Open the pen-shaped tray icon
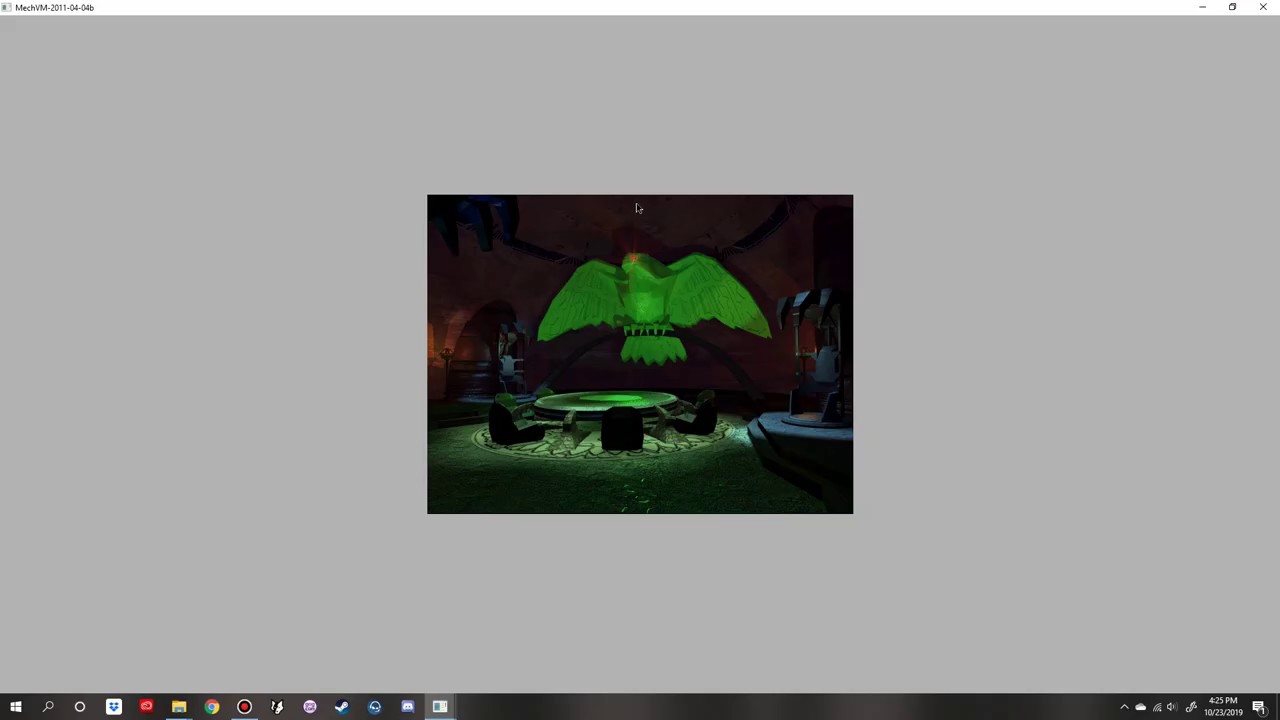Screen dimensions: 1280x720 1191,707
